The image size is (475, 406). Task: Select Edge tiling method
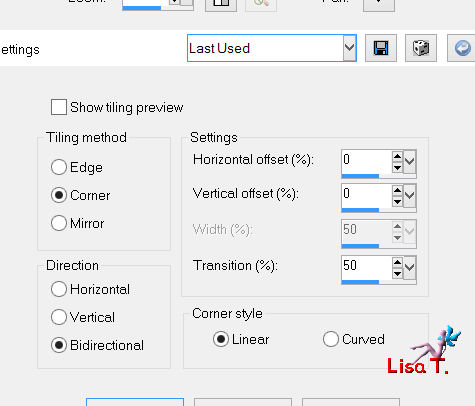(x=59, y=167)
